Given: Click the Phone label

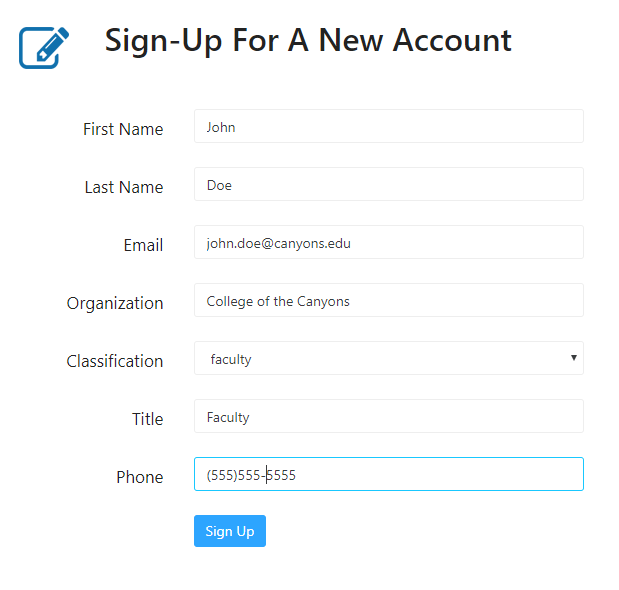Looking at the screenshot, I should coord(140,478).
